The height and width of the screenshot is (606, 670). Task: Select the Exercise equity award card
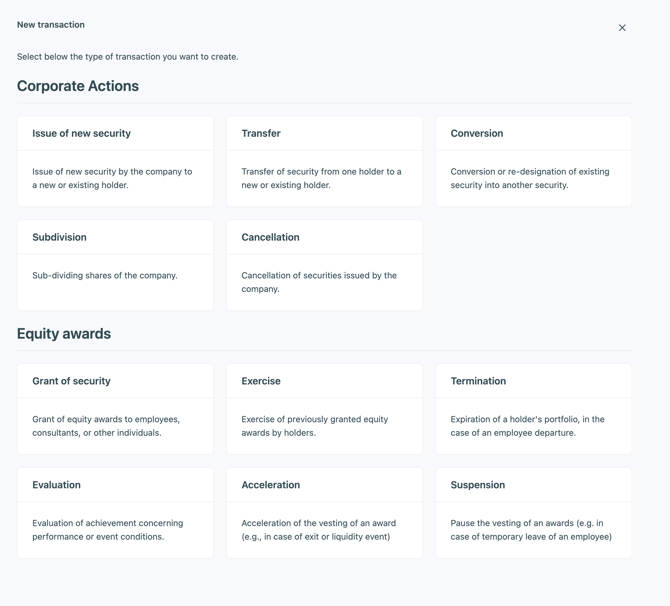point(324,408)
